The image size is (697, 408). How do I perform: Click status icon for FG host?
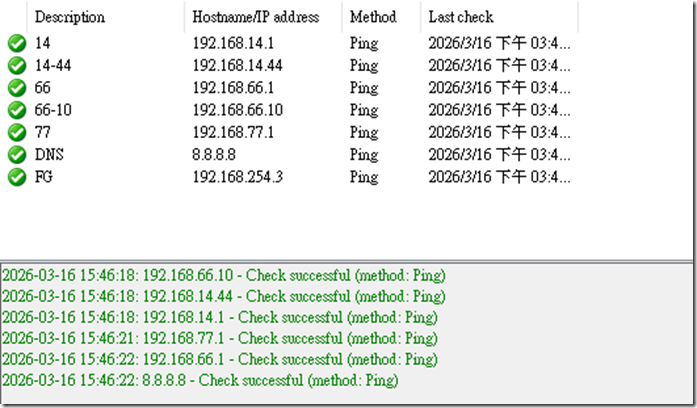(x=16, y=176)
